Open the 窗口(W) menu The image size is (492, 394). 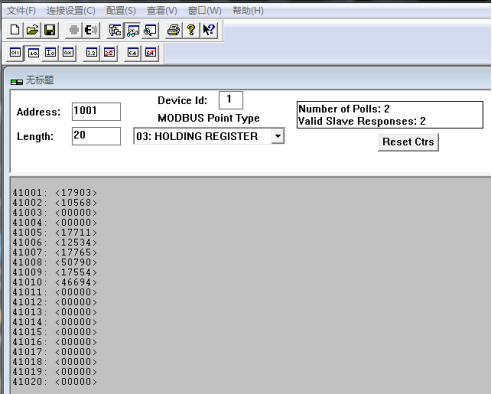[x=204, y=11]
